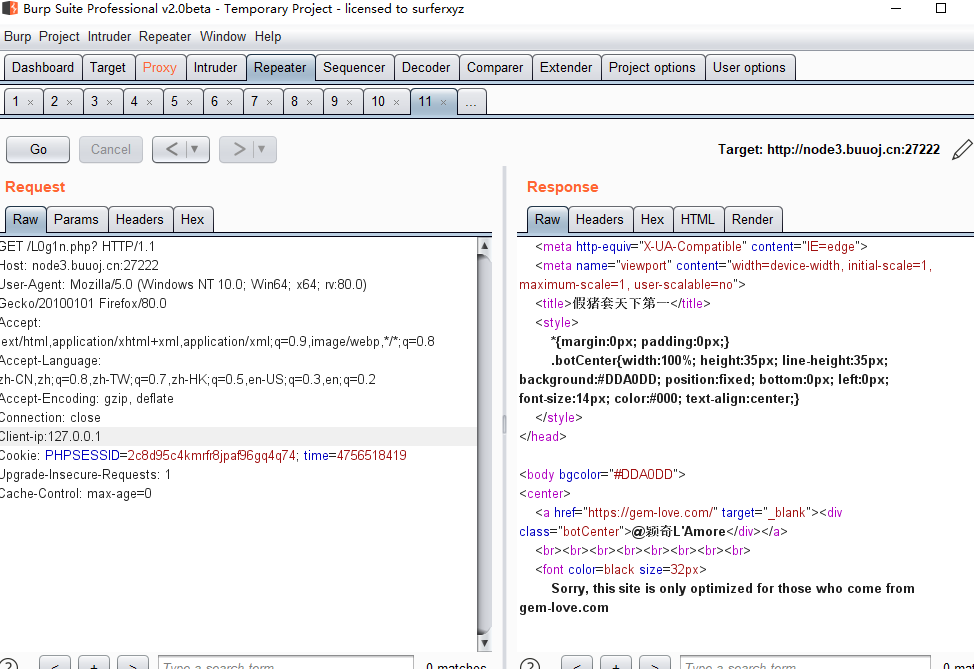Open the Project menu
Screen dimensions: 974x669
(59, 36)
